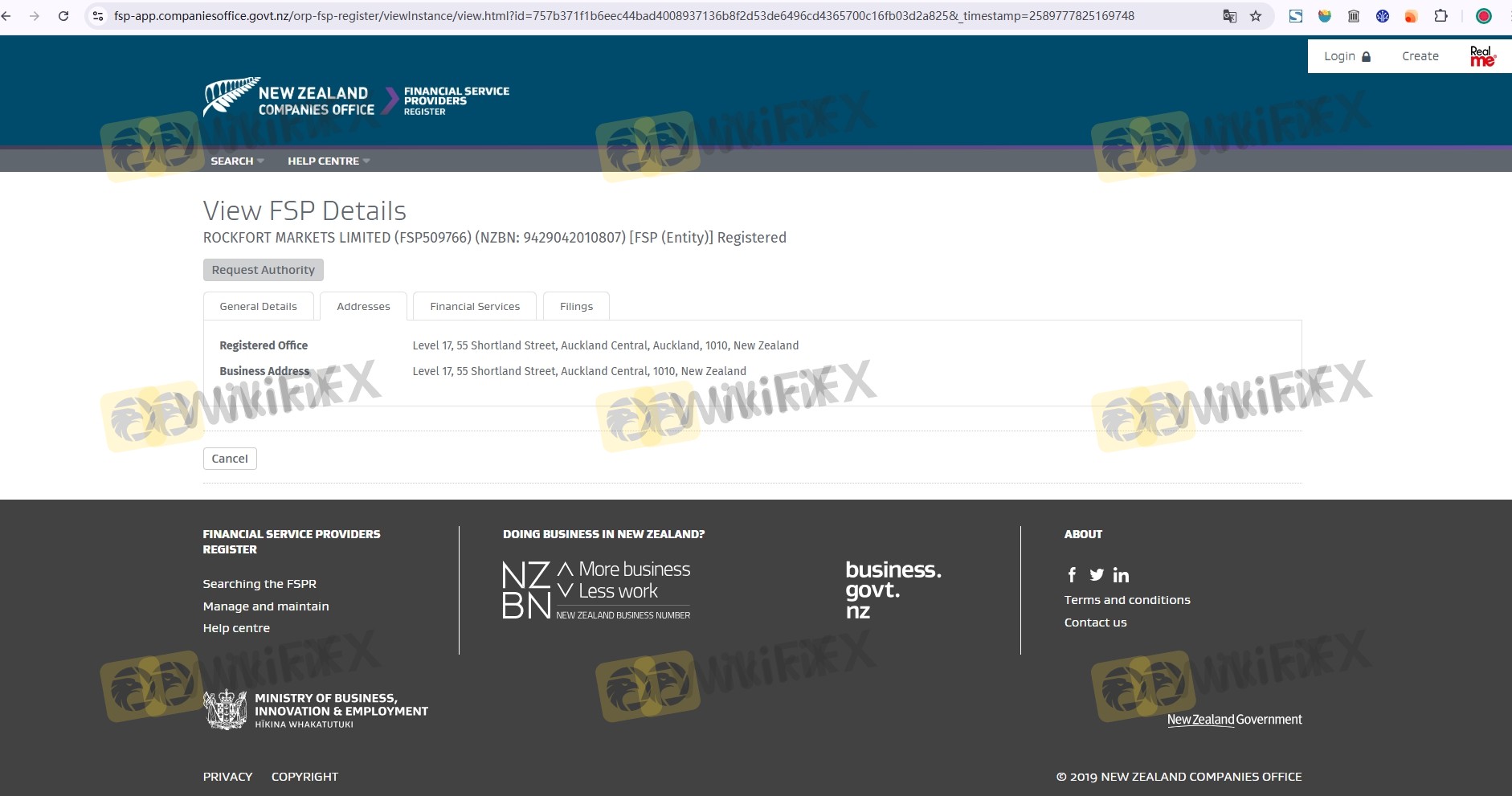
Task: Open the Financial Services tab
Action: coord(475,307)
